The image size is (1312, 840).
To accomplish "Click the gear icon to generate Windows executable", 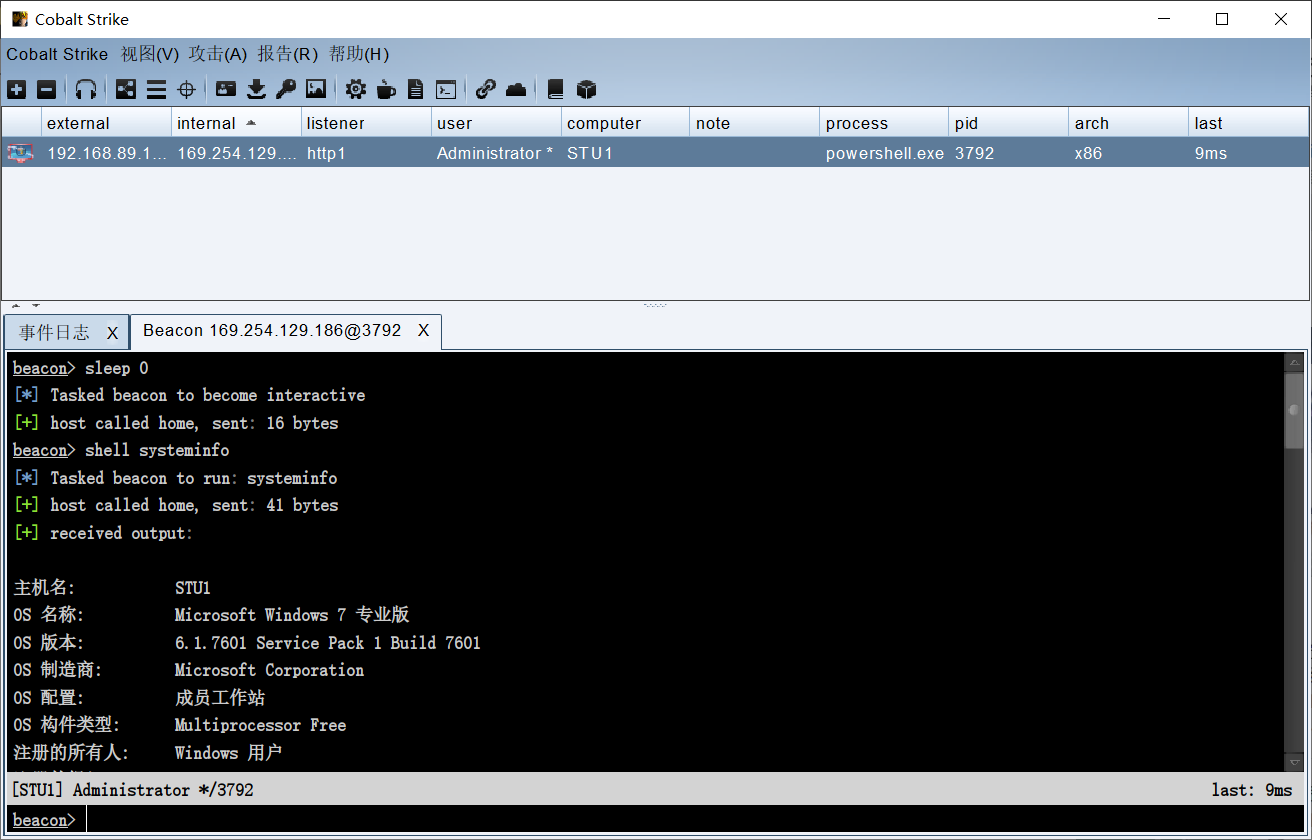I will point(356,89).
